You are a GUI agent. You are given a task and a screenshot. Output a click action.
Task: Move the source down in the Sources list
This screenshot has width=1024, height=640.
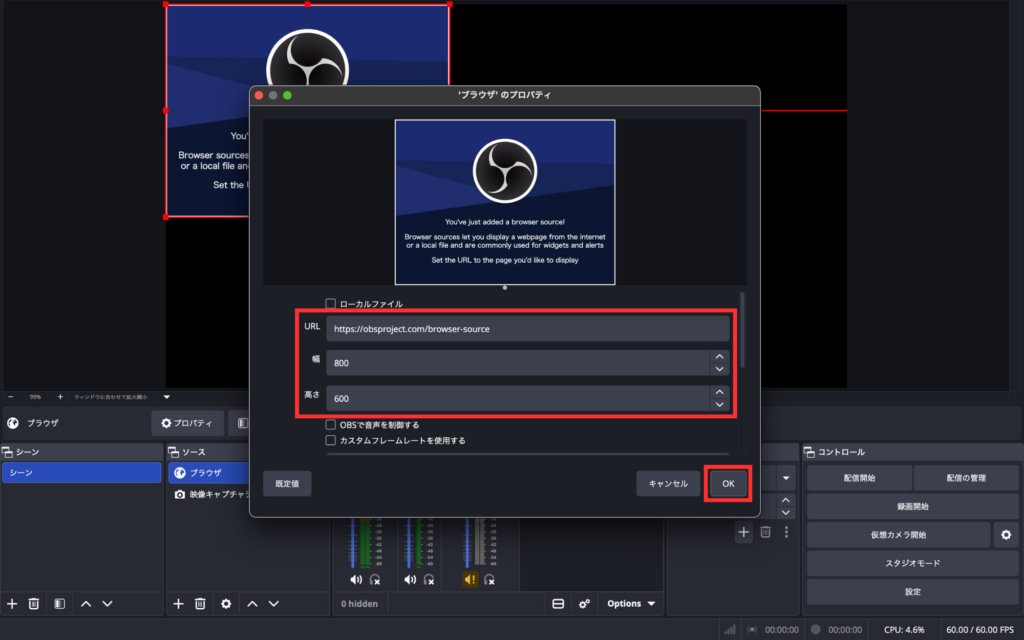[274, 603]
